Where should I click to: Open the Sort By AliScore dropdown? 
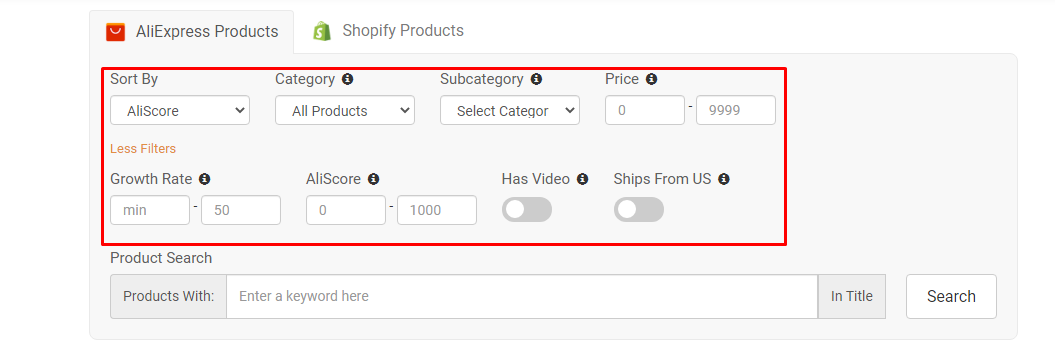(180, 110)
